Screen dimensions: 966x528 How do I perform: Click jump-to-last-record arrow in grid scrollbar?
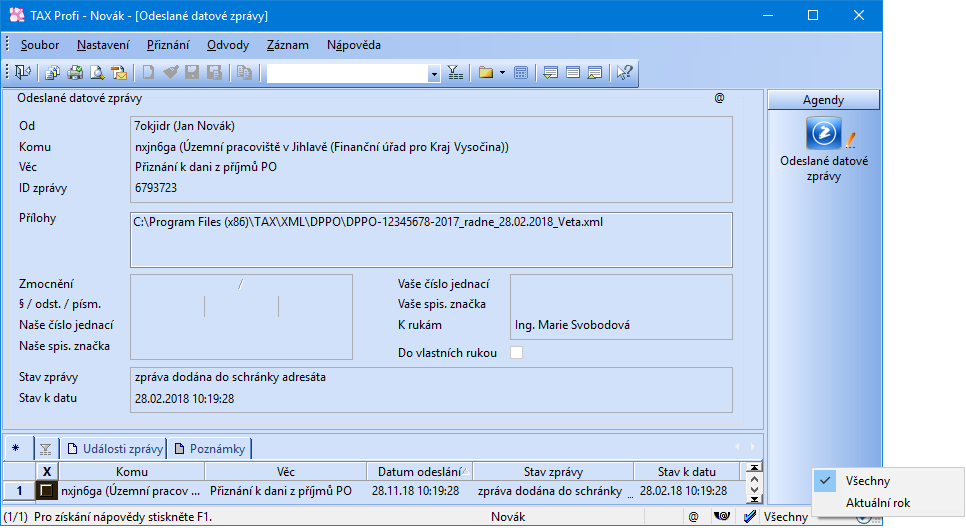pyautogui.click(x=755, y=498)
